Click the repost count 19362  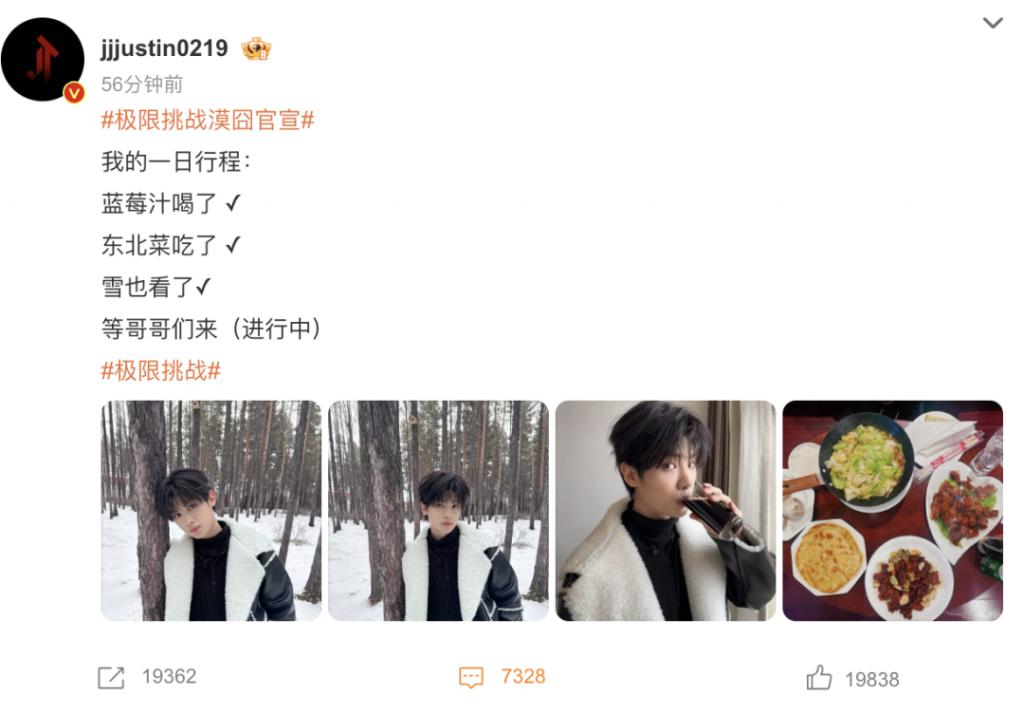point(169,677)
